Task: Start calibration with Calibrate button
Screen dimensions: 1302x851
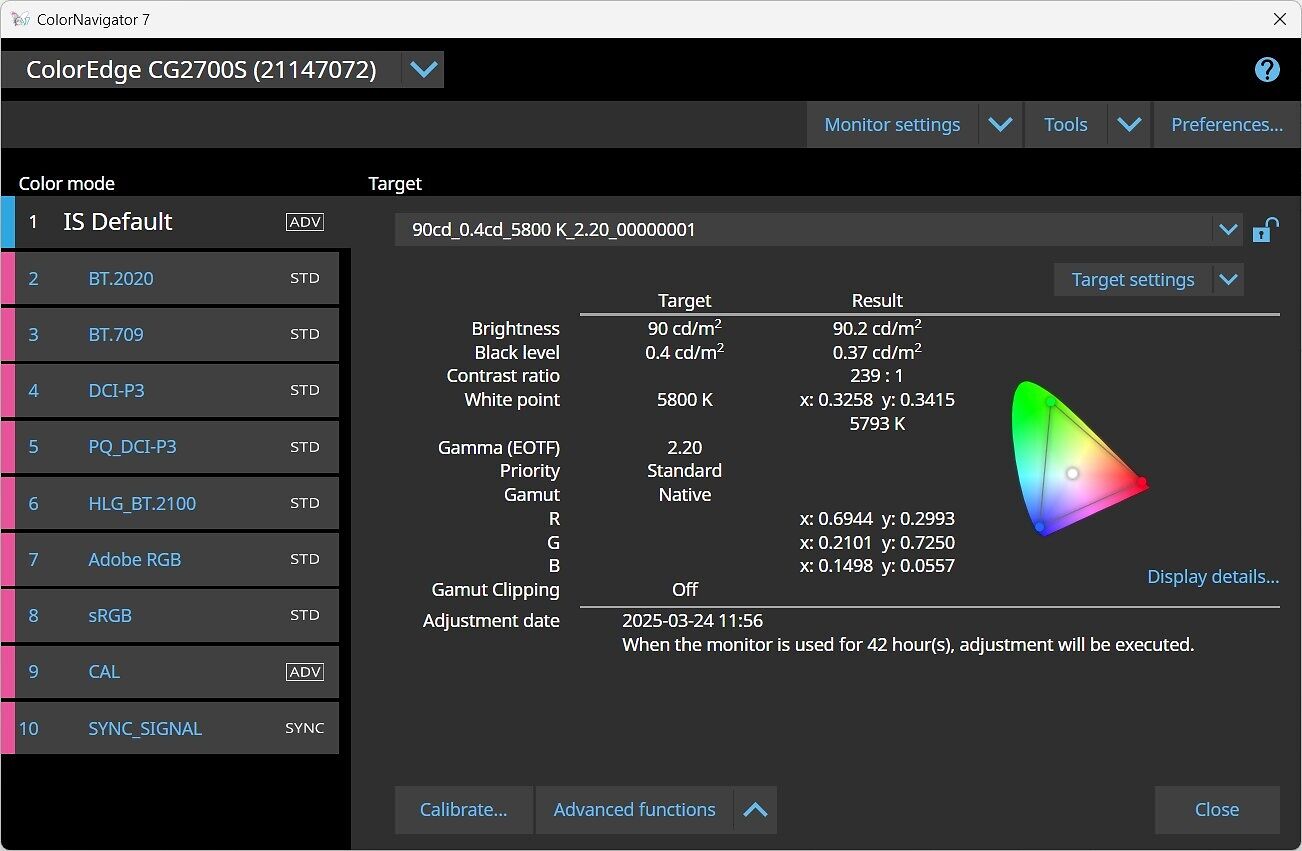Action: click(x=464, y=810)
